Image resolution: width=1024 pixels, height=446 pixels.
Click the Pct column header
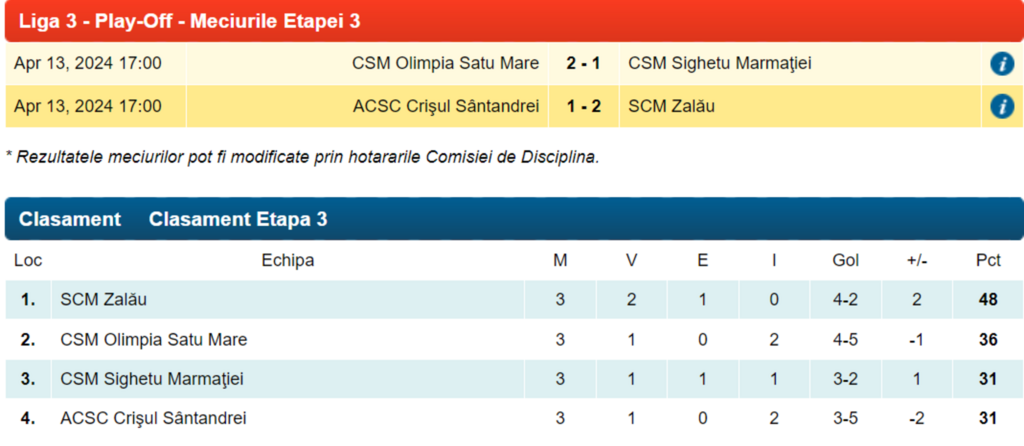[x=988, y=261]
